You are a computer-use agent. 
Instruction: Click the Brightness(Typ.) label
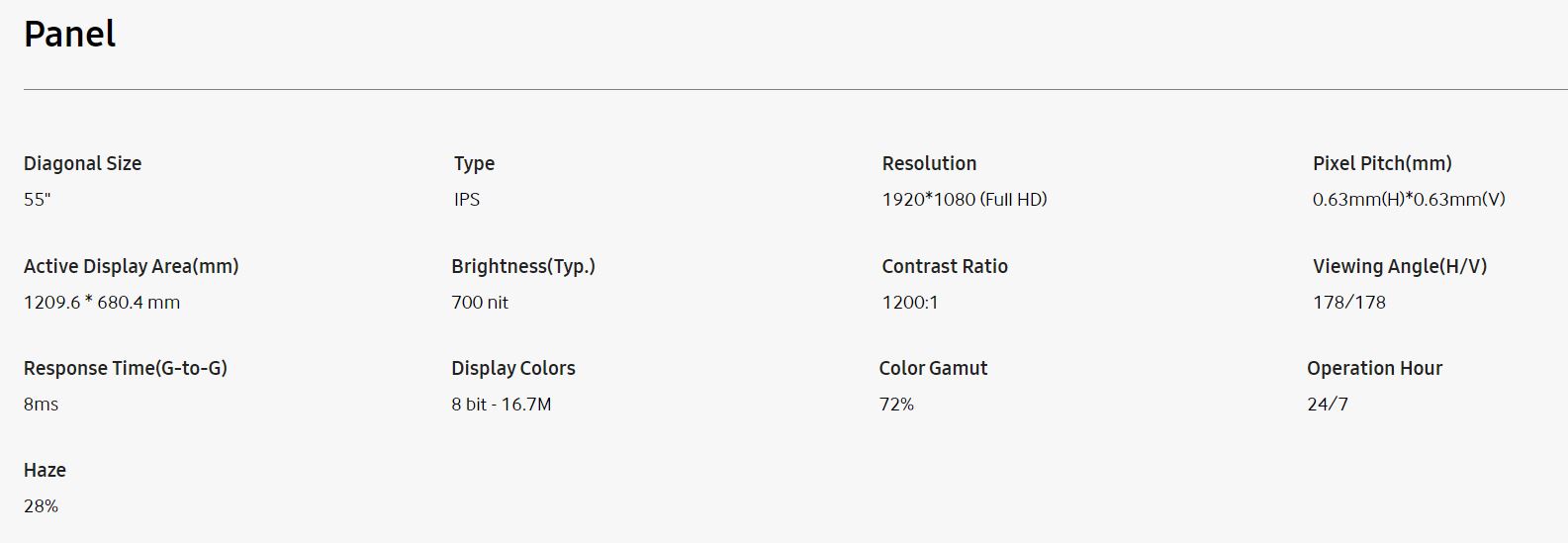click(x=522, y=267)
